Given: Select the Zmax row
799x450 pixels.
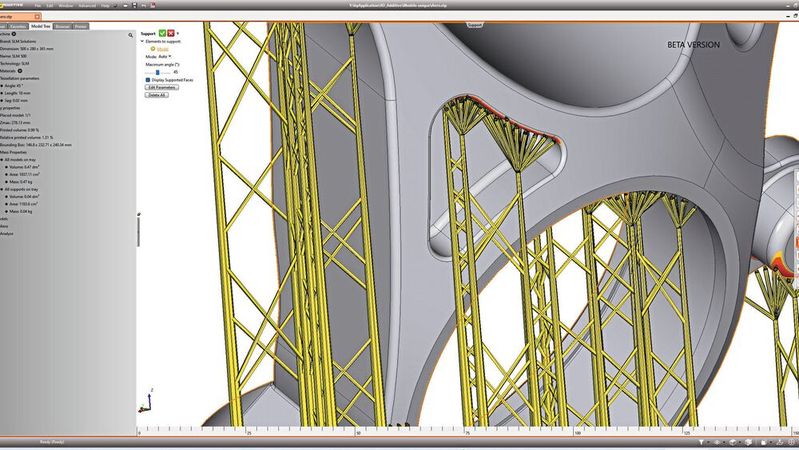Looking at the screenshot, I should coord(15,123).
